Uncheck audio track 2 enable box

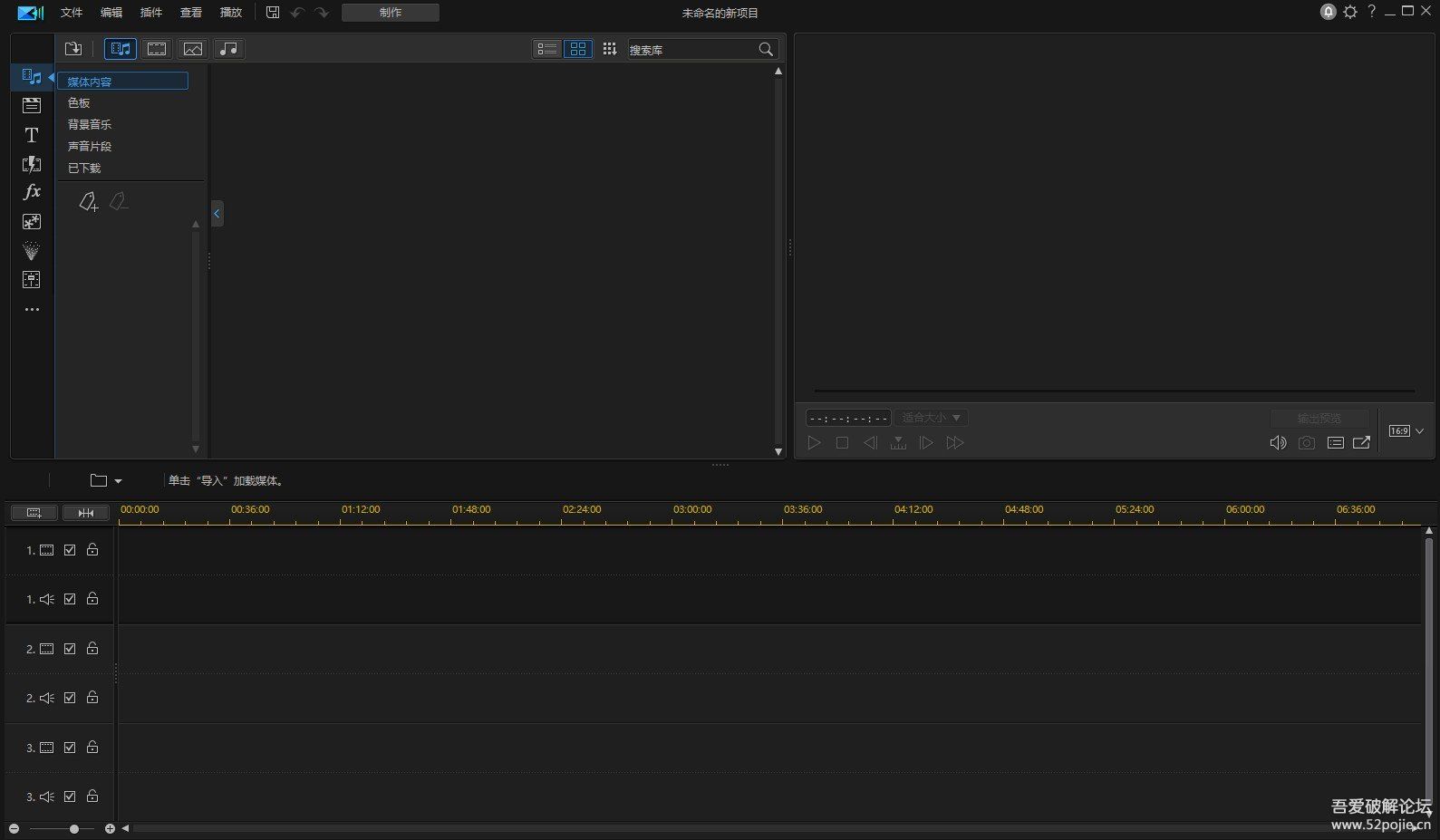[70, 698]
